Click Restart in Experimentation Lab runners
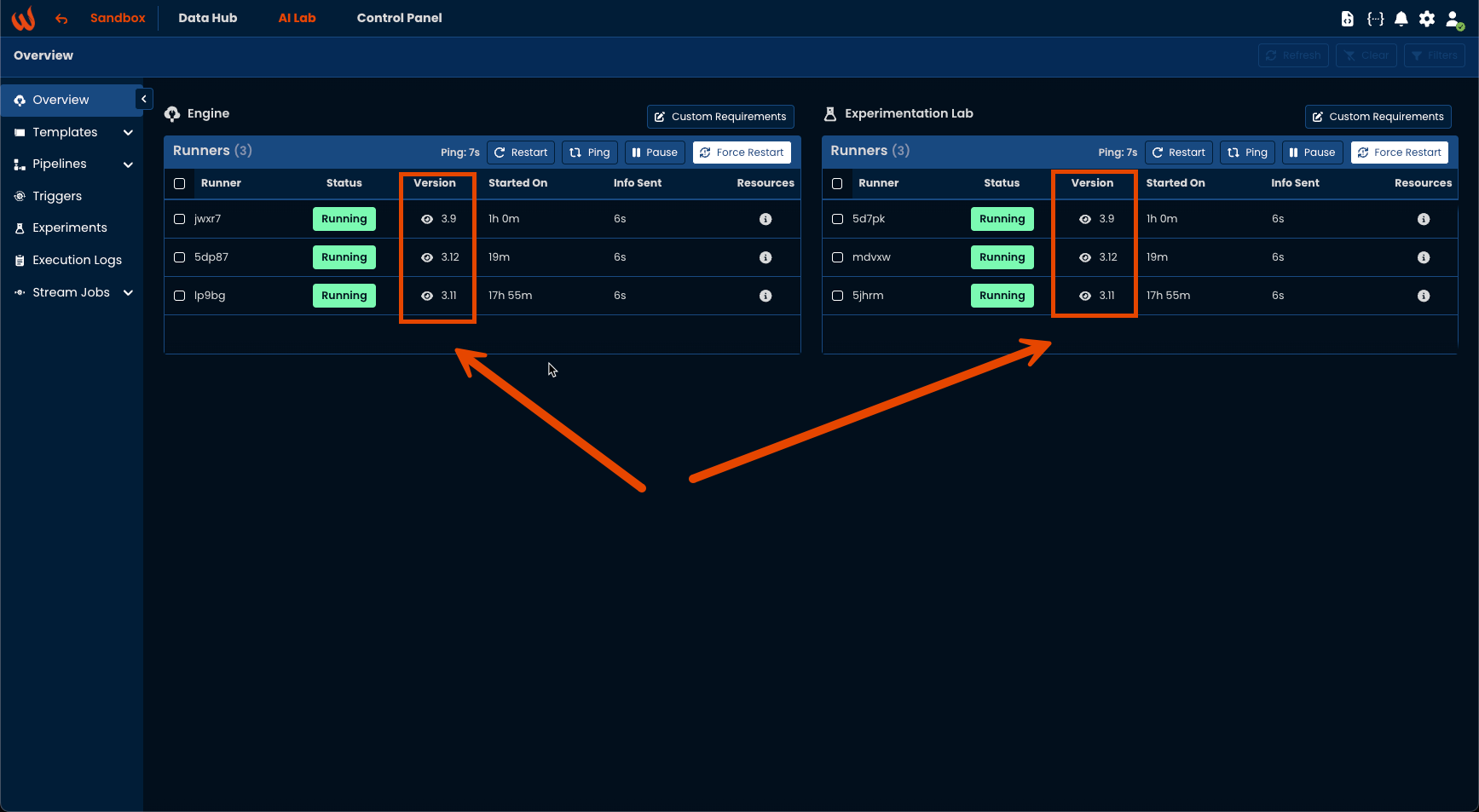1479x812 pixels. pyautogui.click(x=1179, y=153)
